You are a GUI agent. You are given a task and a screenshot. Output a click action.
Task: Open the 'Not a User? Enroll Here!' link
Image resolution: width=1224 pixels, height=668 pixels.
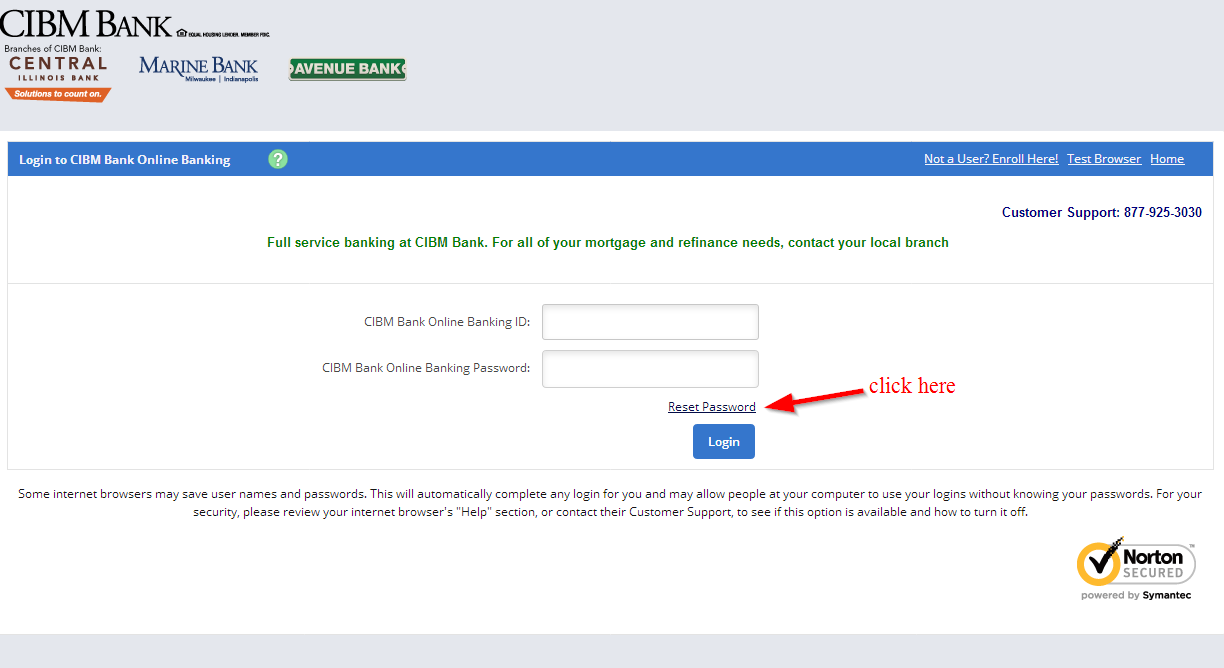(991, 159)
